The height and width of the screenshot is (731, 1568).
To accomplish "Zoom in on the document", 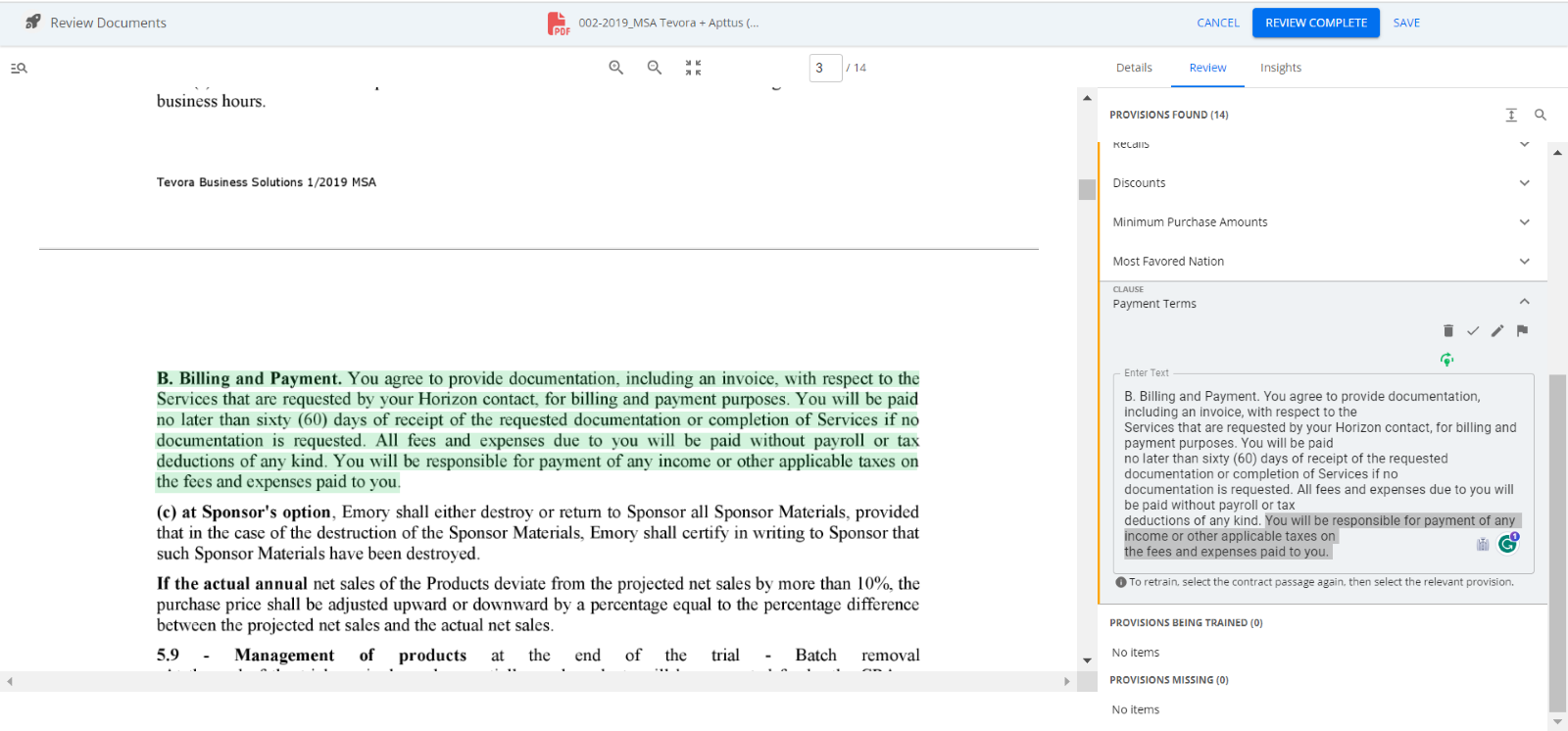I will (x=615, y=68).
